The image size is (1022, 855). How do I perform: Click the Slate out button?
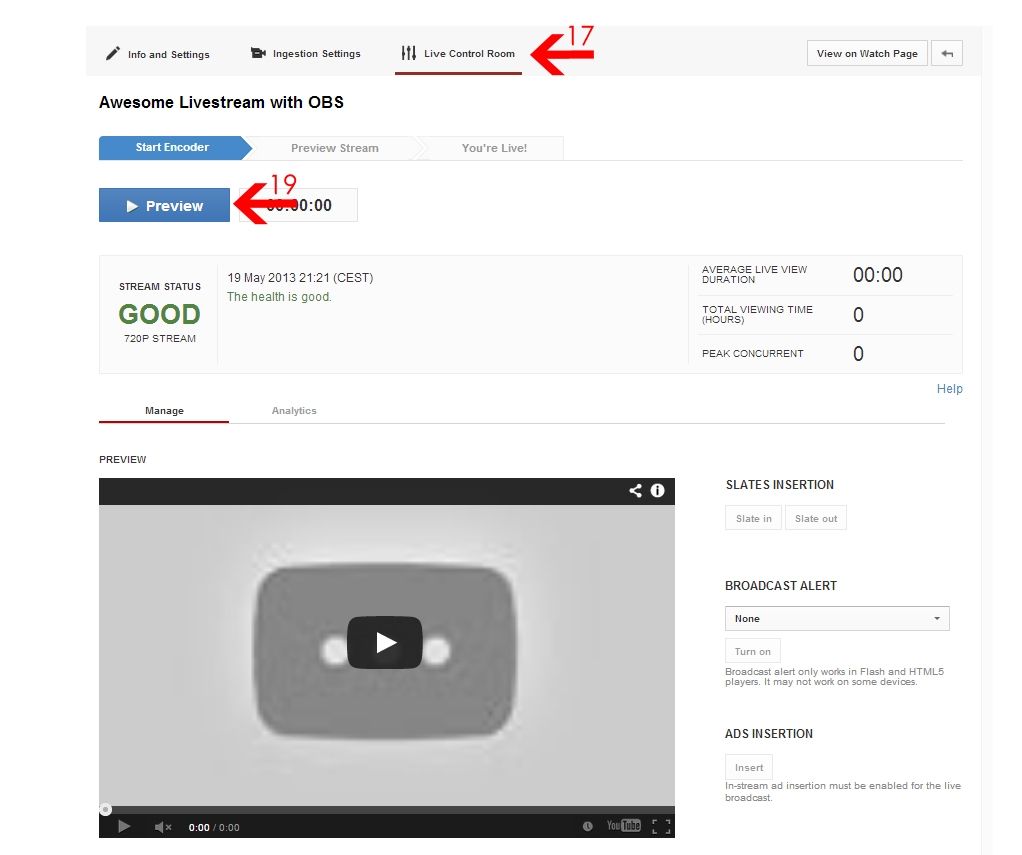click(x=816, y=518)
